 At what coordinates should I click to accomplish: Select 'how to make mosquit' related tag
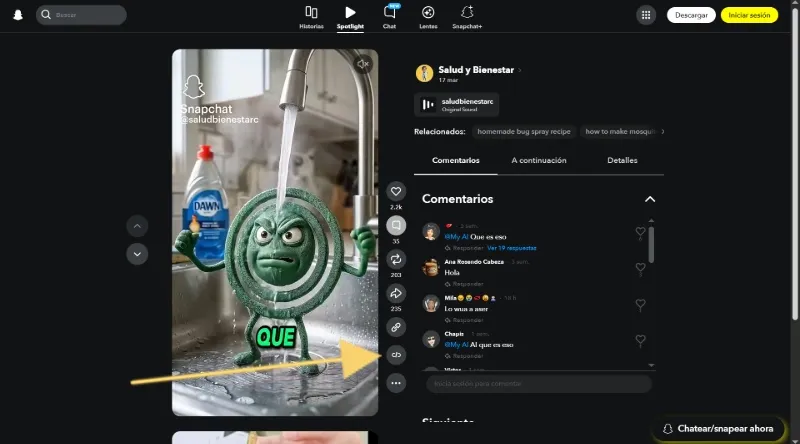(620, 132)
